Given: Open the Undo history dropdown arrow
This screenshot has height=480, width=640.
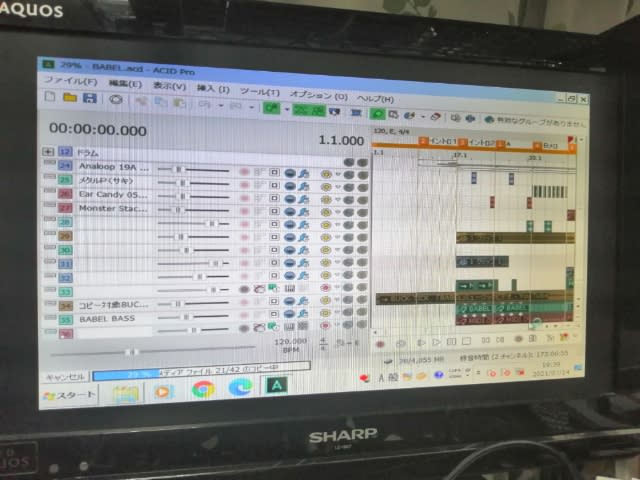Looking at the screenshot, I should coord(221,106).
